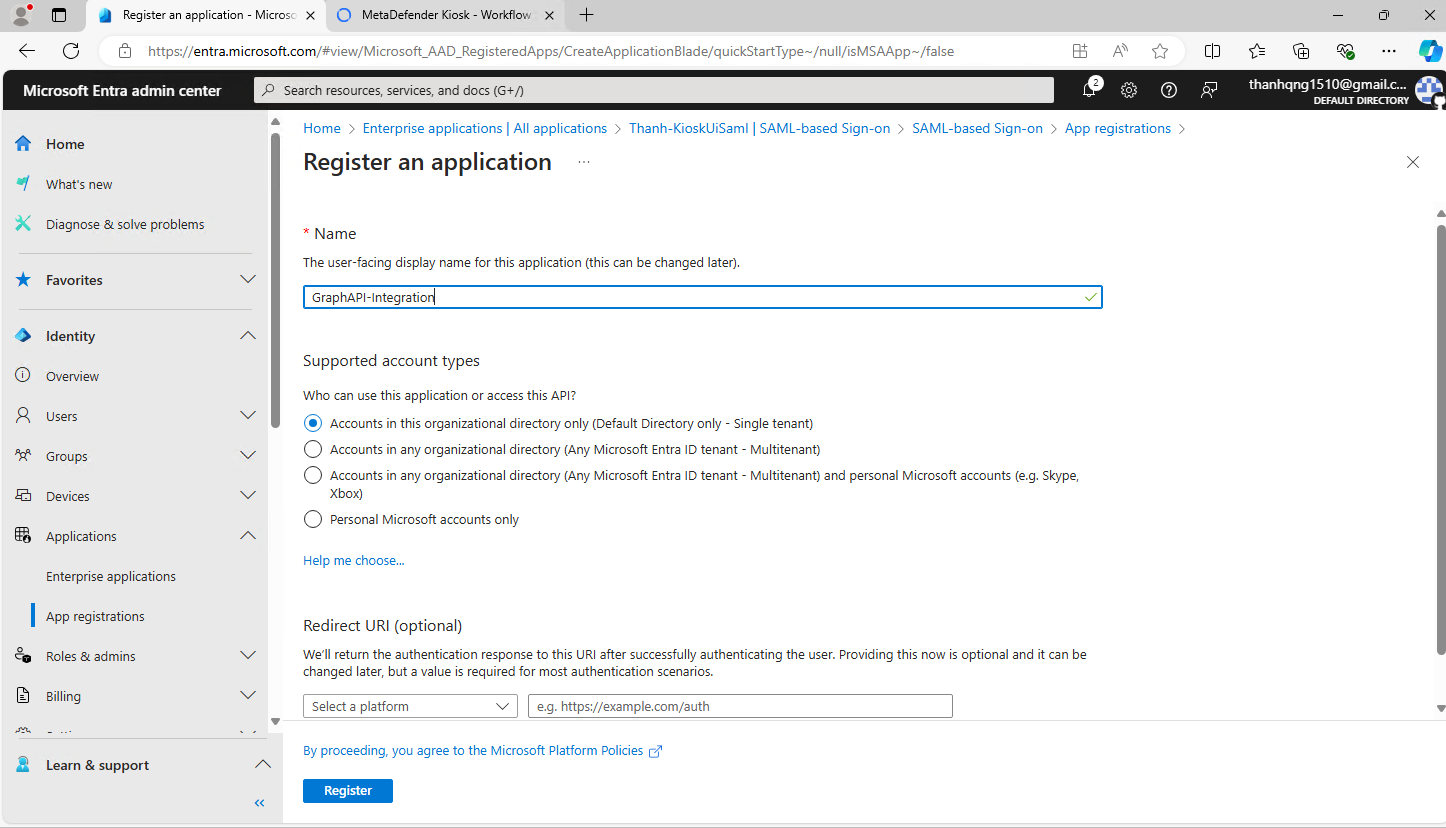Open browser settings and more menu
1446x828 pixels.
tap(1389, 51)
